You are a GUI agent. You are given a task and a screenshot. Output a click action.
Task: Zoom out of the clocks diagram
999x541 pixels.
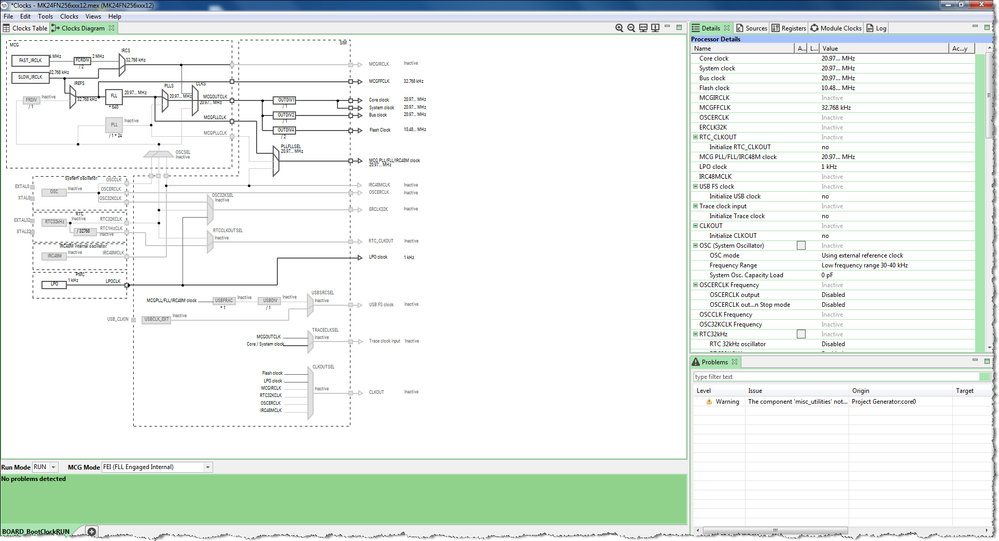pyautogui.click(x=631, y=28)
